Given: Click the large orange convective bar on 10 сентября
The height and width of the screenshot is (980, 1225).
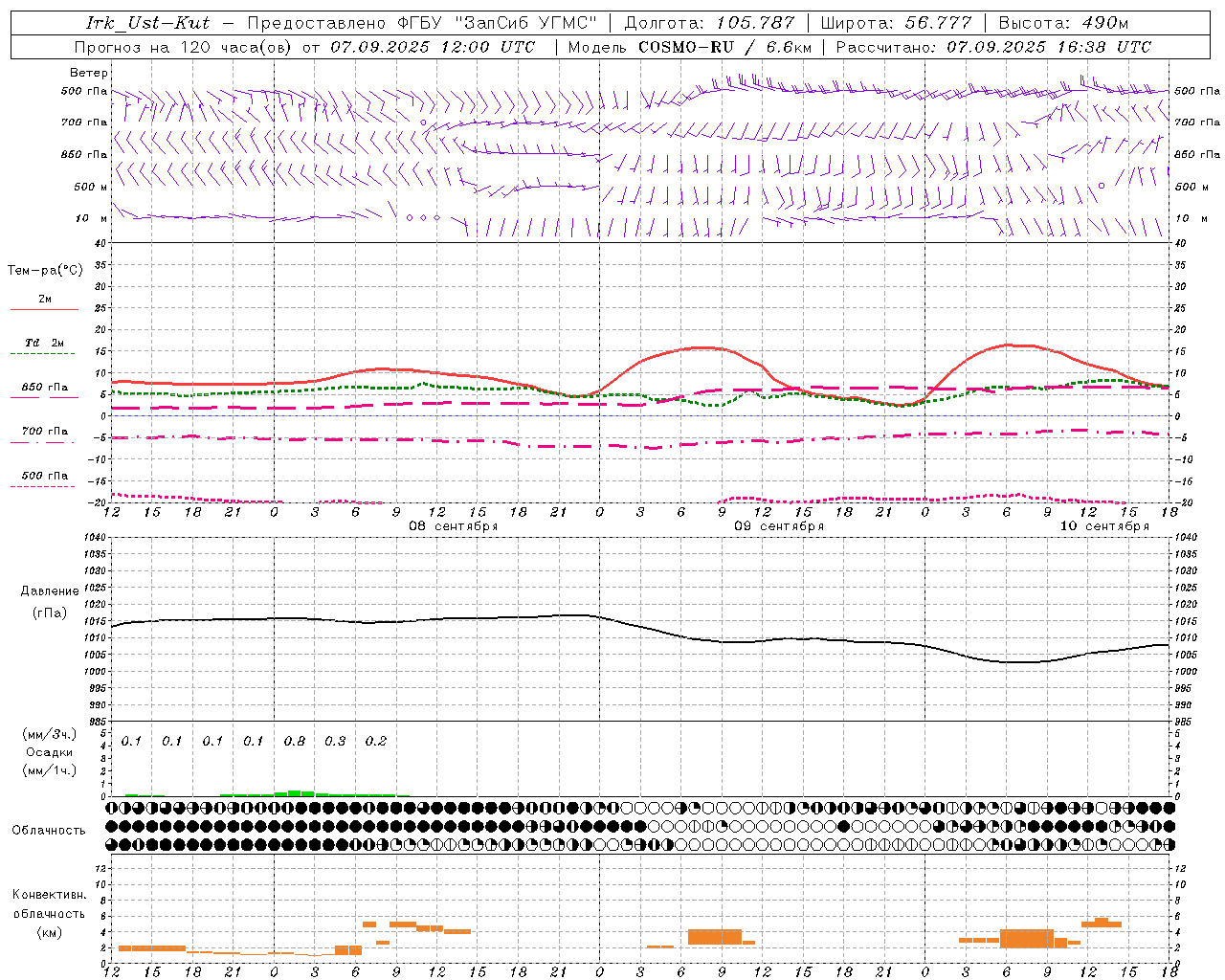Looking at the screenshot, I should pyautogui.click(x=1026, y=938).
